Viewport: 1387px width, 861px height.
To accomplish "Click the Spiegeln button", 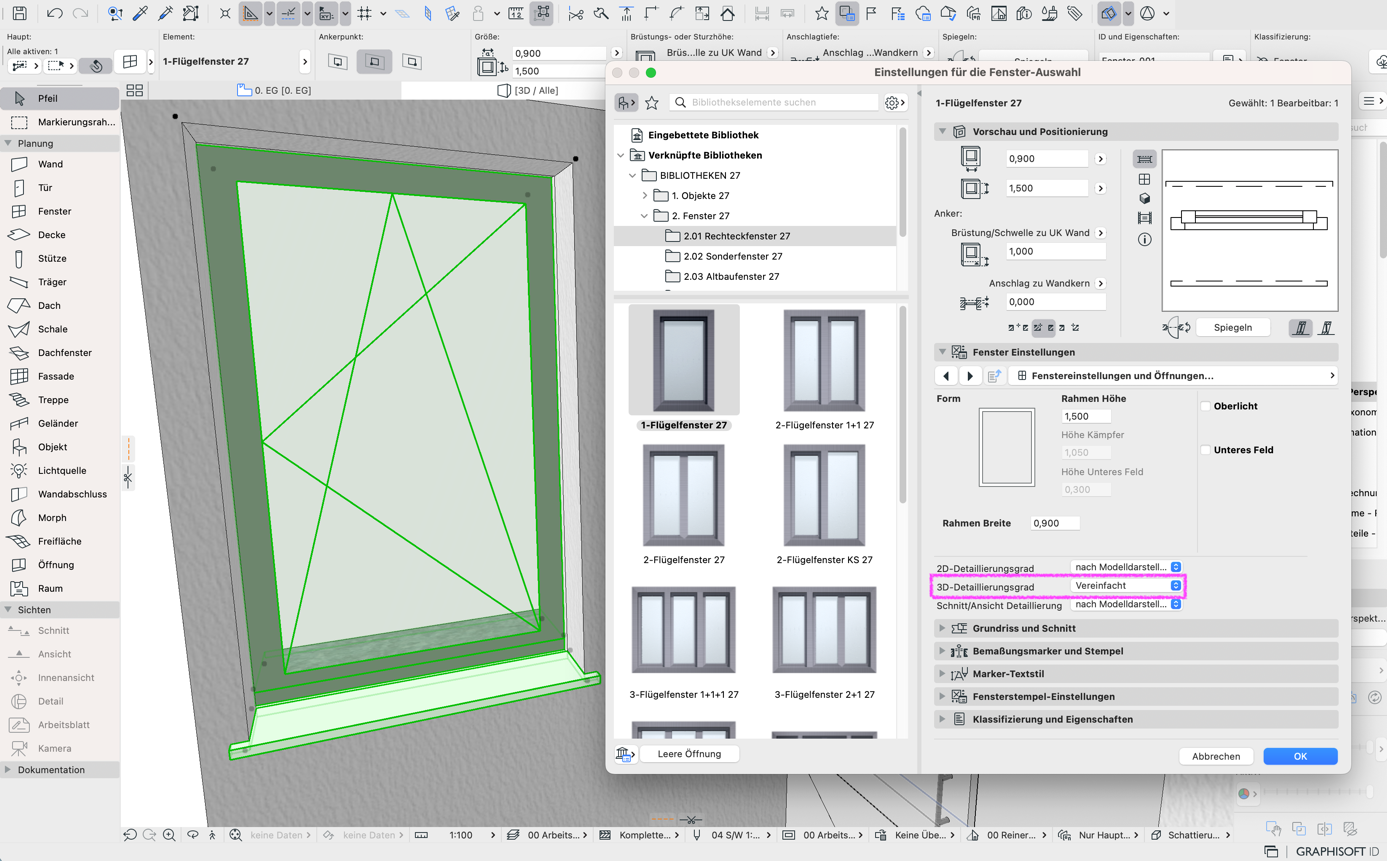I will [x=1233, y=327].
